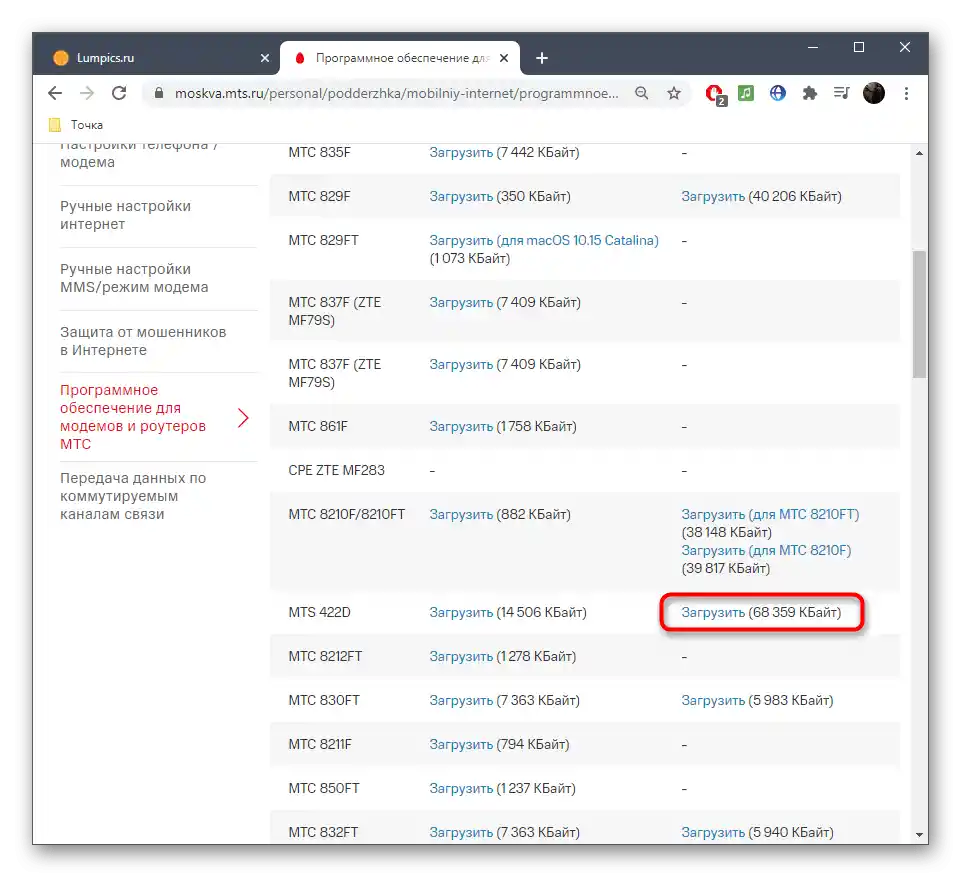Image resolution: width=961 pixels, height=877 pixels.
Task: Open the red ad blocker extension with badge 2
Action: pyautogui.click(x=715, y=94)
